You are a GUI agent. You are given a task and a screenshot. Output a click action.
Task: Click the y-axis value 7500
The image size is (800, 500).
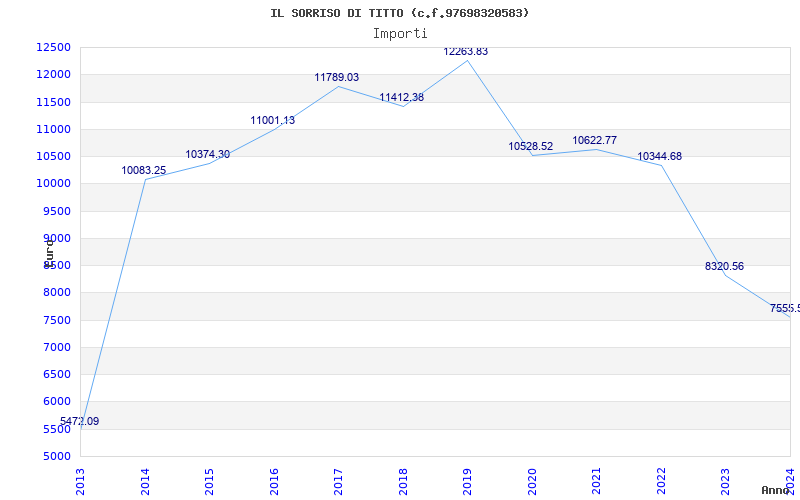(56, 320)
